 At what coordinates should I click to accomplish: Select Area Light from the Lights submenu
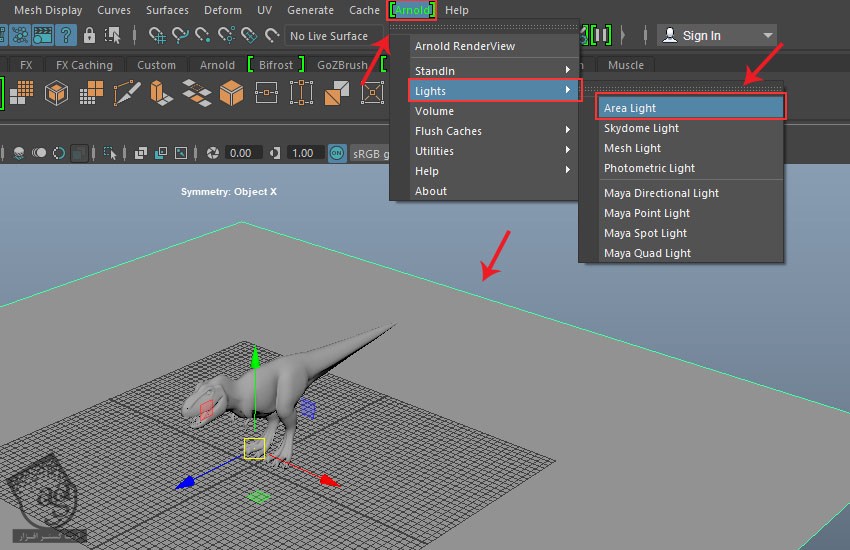(690, 108)
